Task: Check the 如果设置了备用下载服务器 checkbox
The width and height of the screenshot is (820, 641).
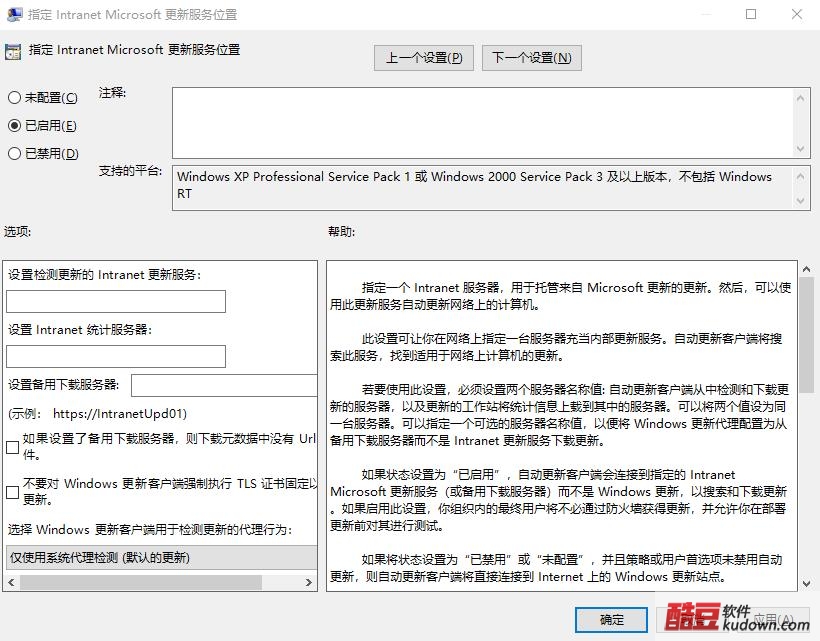Action: 13,447
